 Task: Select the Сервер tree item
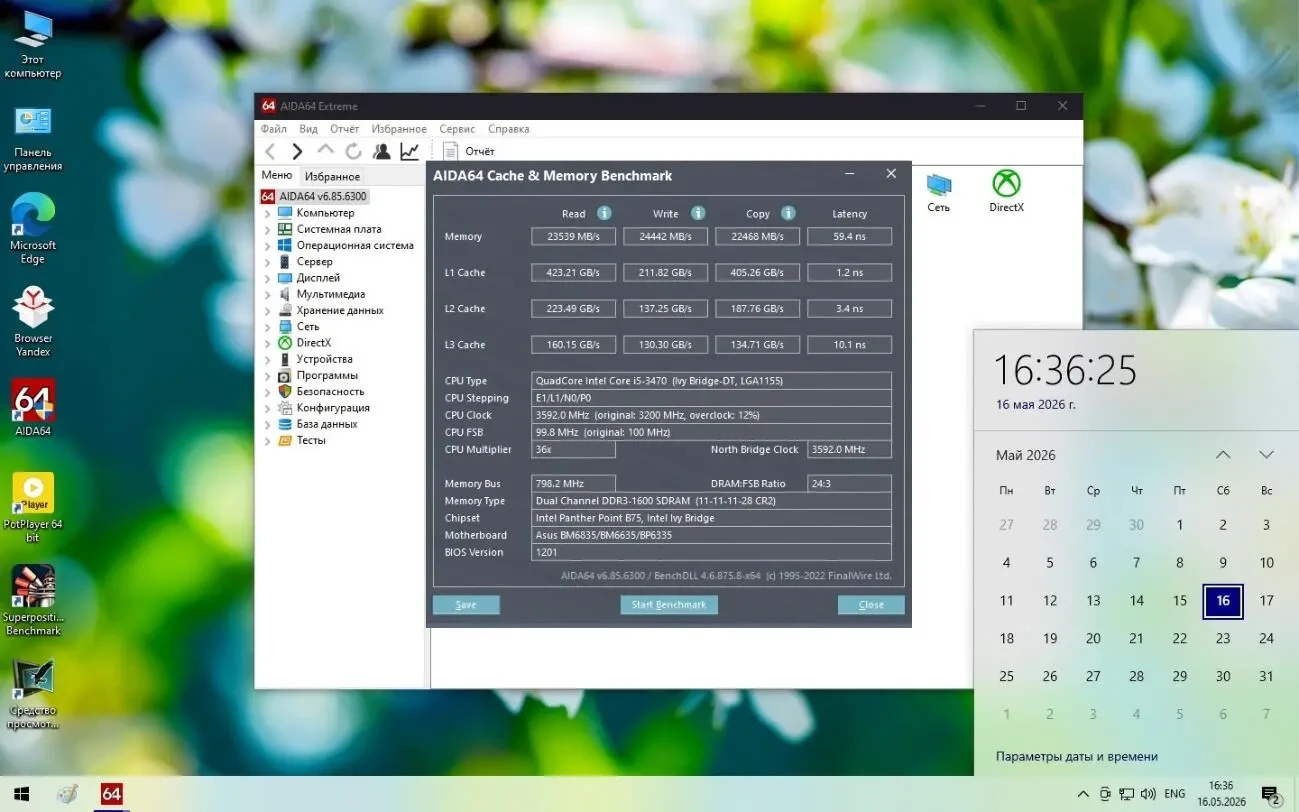point(314,262)
